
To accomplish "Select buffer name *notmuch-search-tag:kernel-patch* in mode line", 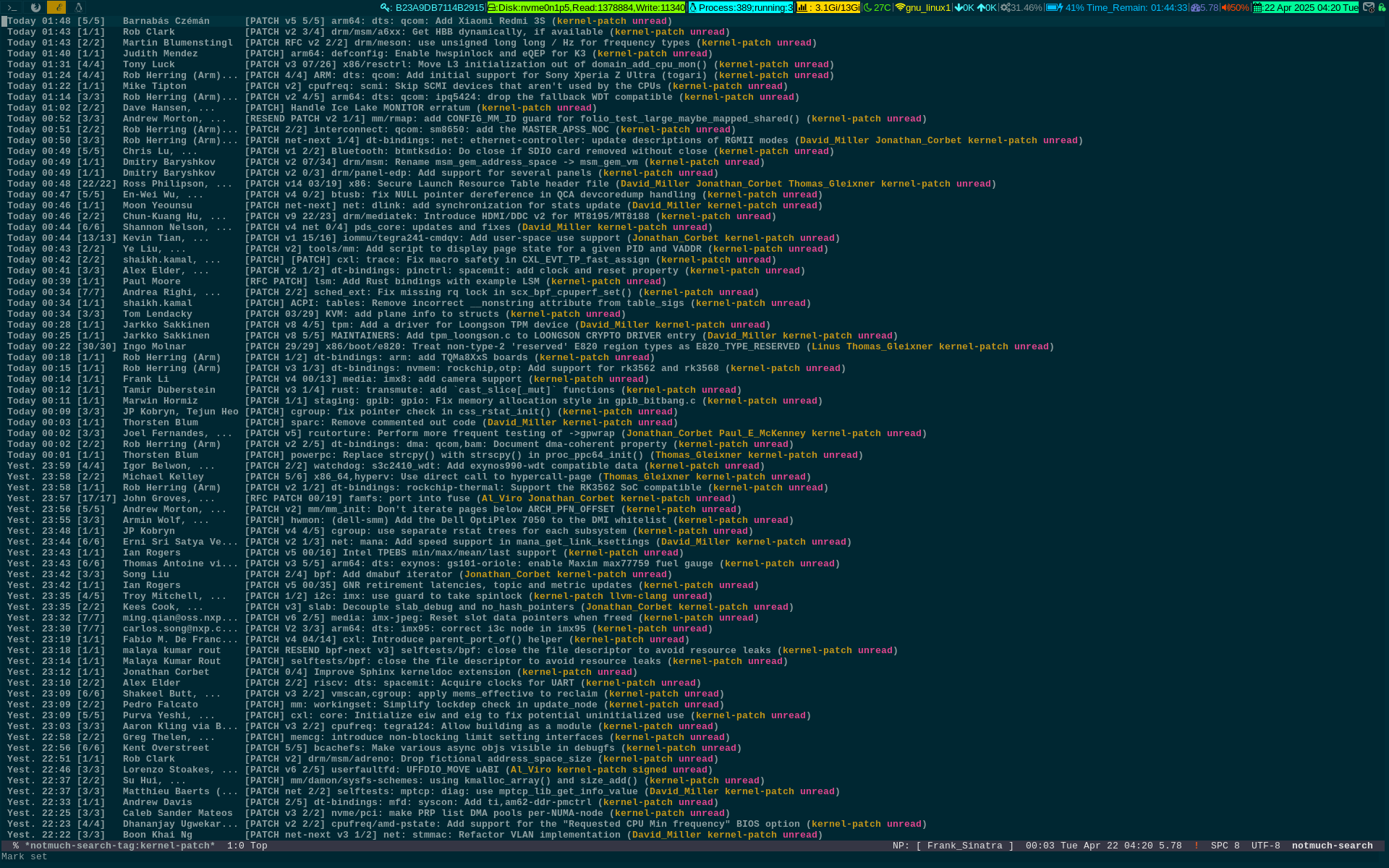I will [x=119, y=846].
